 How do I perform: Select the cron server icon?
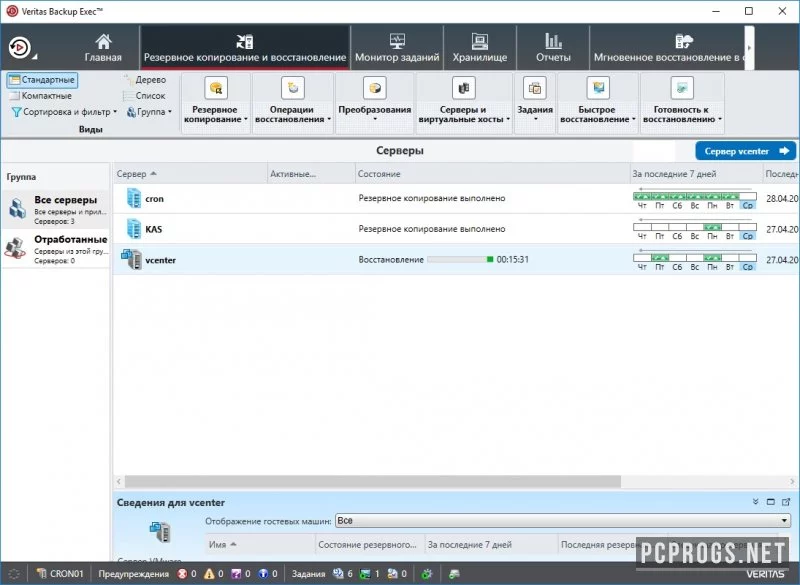(134, 198)
